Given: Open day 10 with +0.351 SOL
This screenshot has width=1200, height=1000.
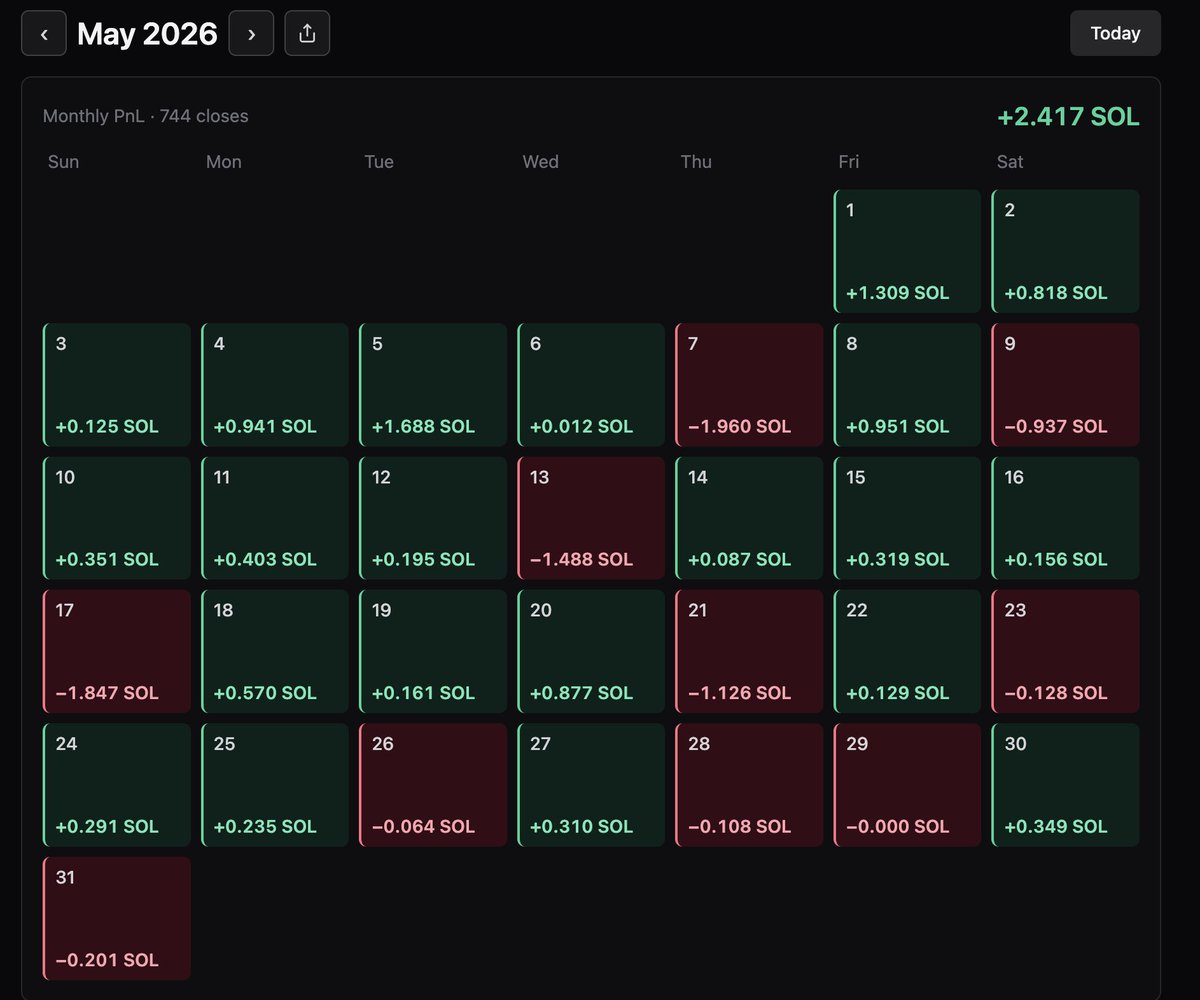Looking at the screenshot, I should (x=117, y=518).
